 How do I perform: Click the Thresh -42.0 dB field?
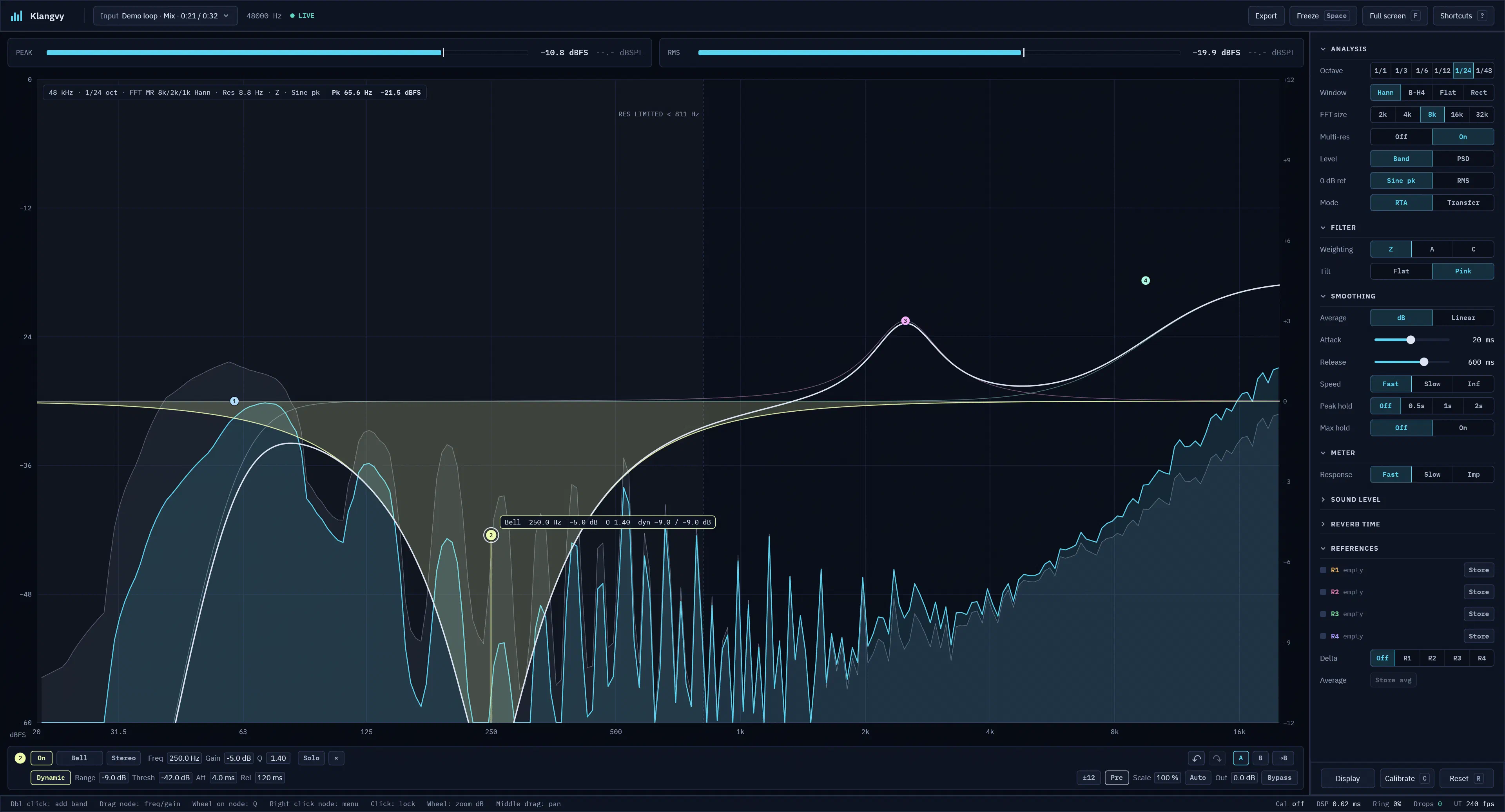click(175, 778)
